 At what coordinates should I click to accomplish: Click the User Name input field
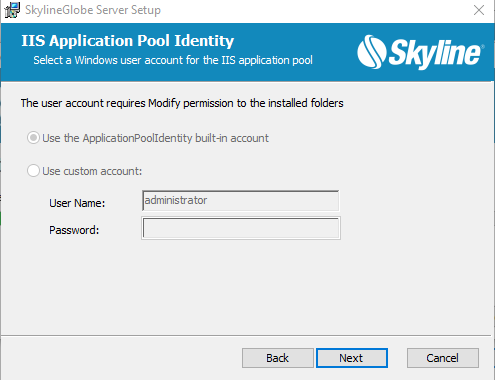(240, 200)
